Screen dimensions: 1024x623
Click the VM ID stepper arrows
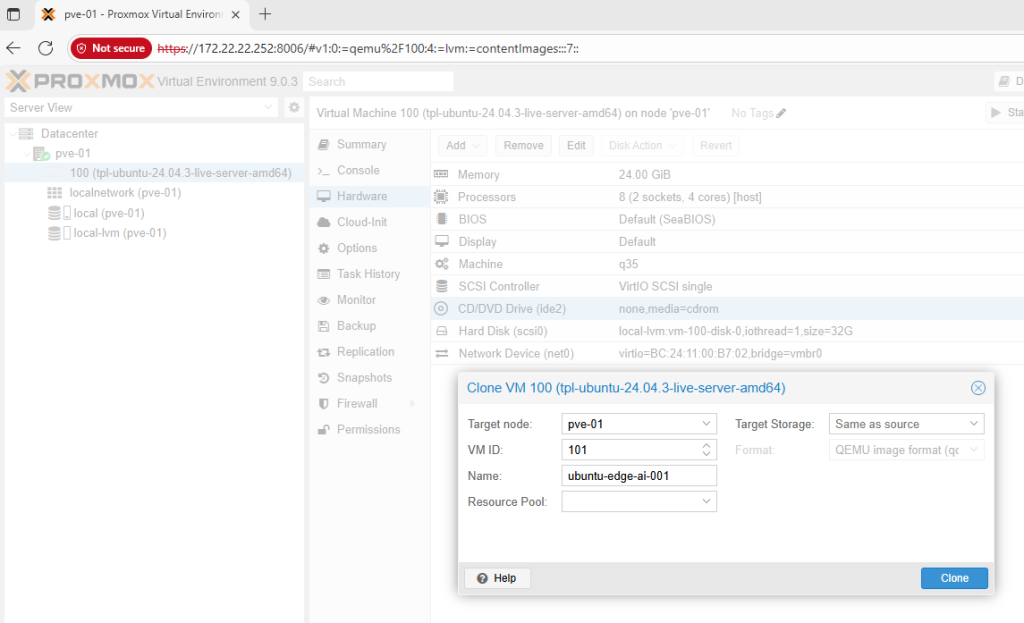point(707,450)
